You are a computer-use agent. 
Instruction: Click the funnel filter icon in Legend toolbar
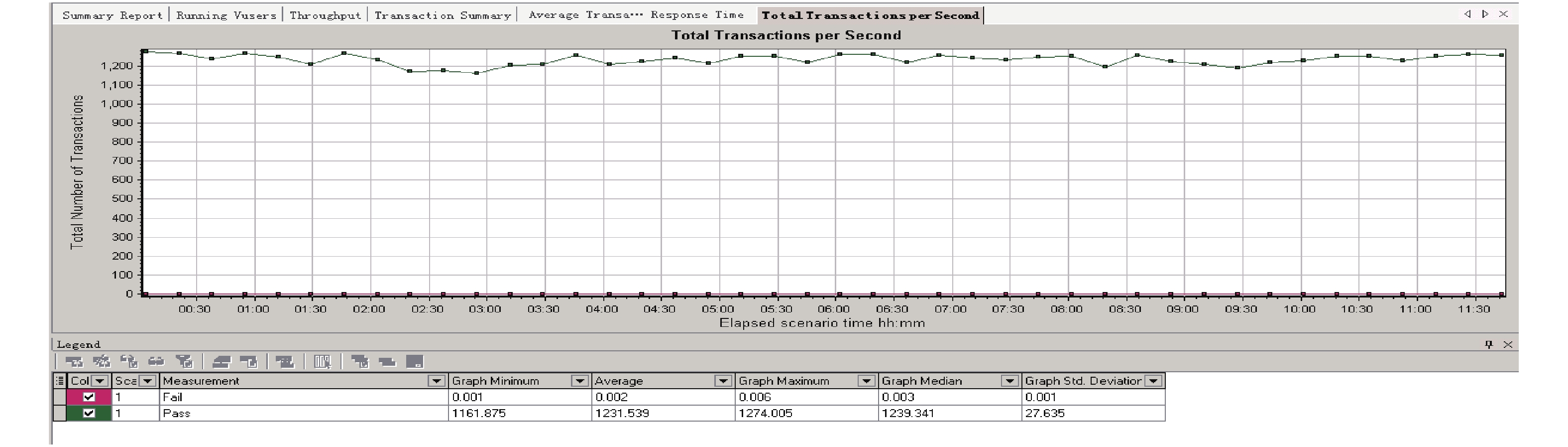[x=184, y=362]
